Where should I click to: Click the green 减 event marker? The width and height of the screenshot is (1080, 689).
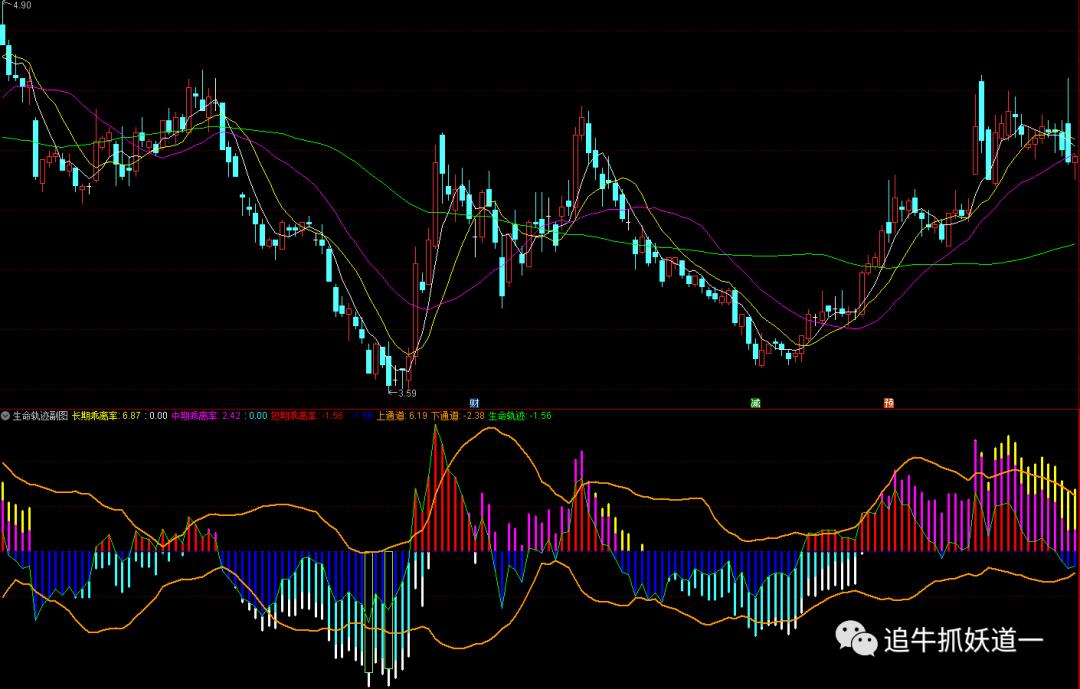(756, 403)
